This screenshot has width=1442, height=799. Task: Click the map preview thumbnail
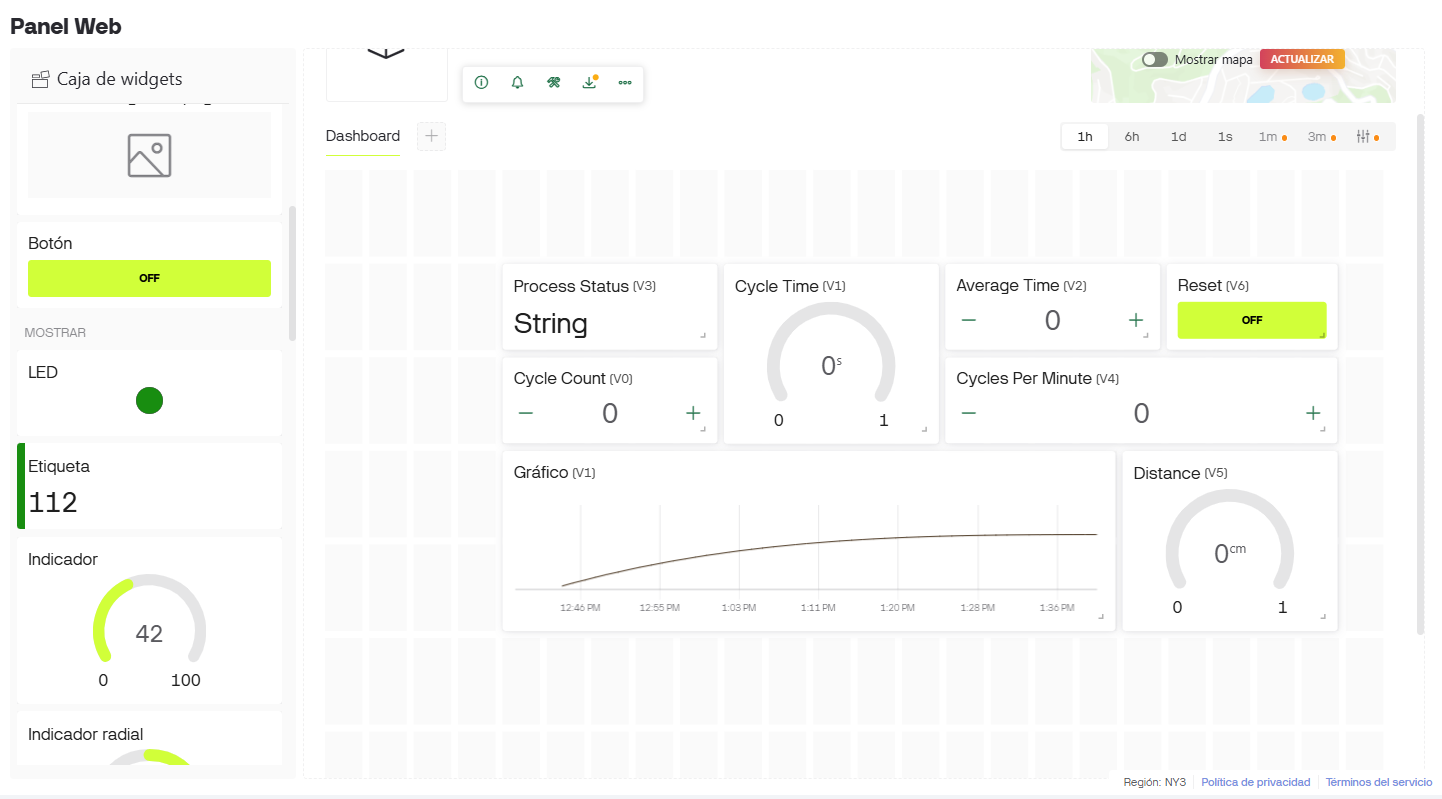1243,75
